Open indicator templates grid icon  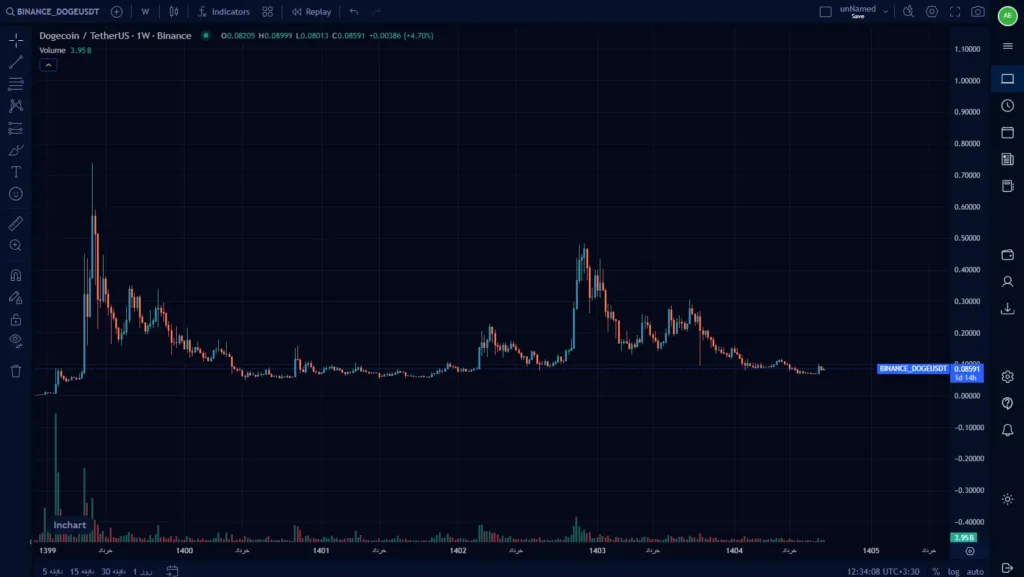268,12
